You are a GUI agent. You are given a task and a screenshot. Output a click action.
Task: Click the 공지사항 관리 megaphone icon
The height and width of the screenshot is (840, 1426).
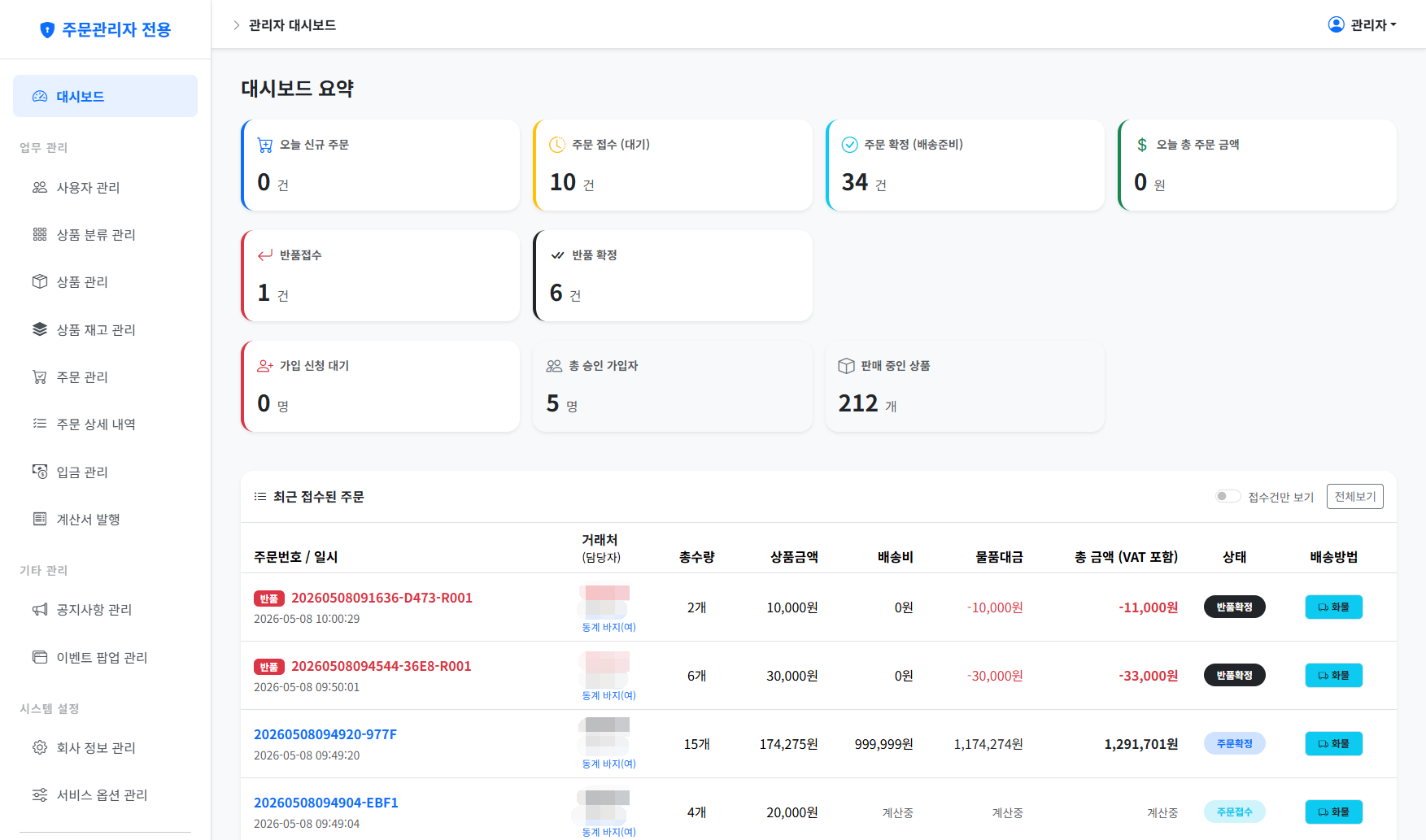click(x=40, y=609)
